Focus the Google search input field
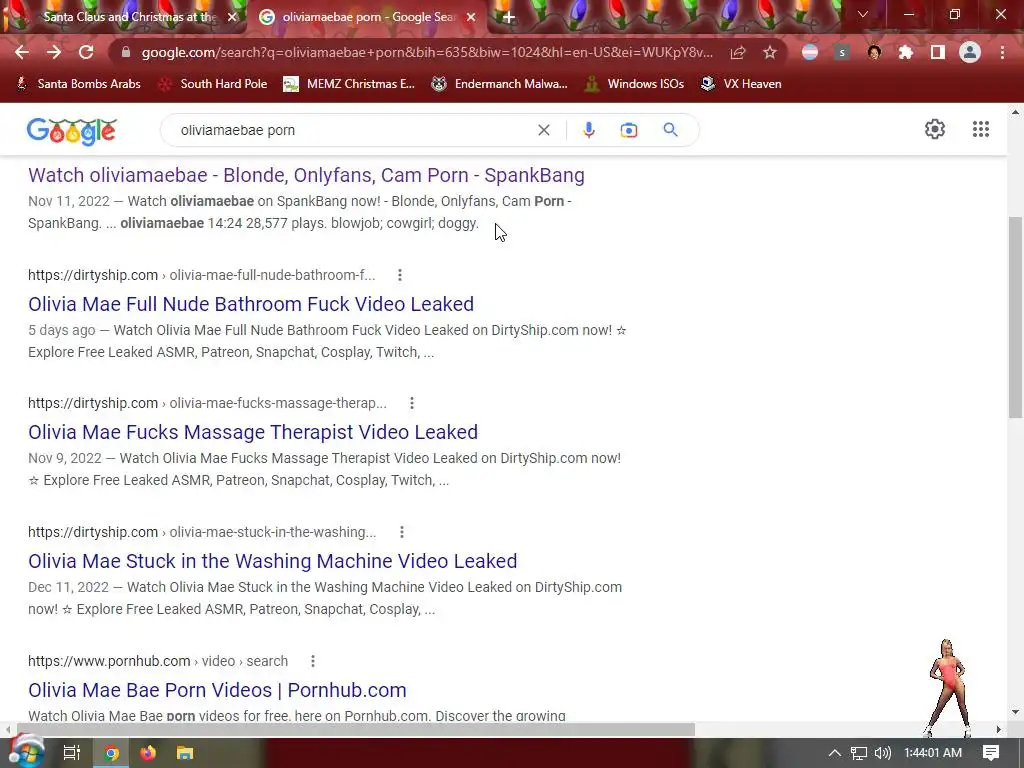 pos(353,130)
